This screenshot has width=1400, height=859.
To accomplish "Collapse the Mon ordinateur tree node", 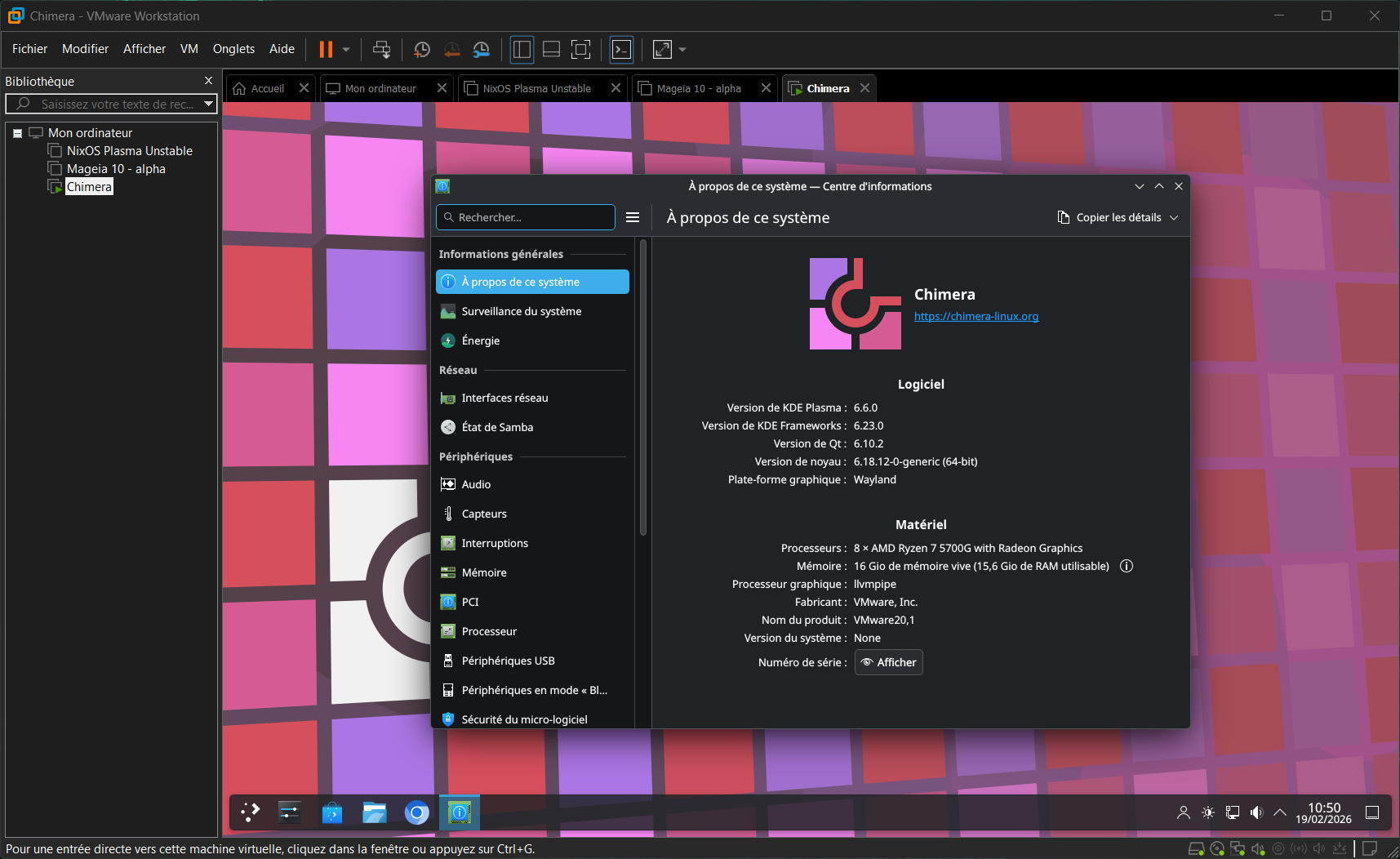I will click(17, 133).
